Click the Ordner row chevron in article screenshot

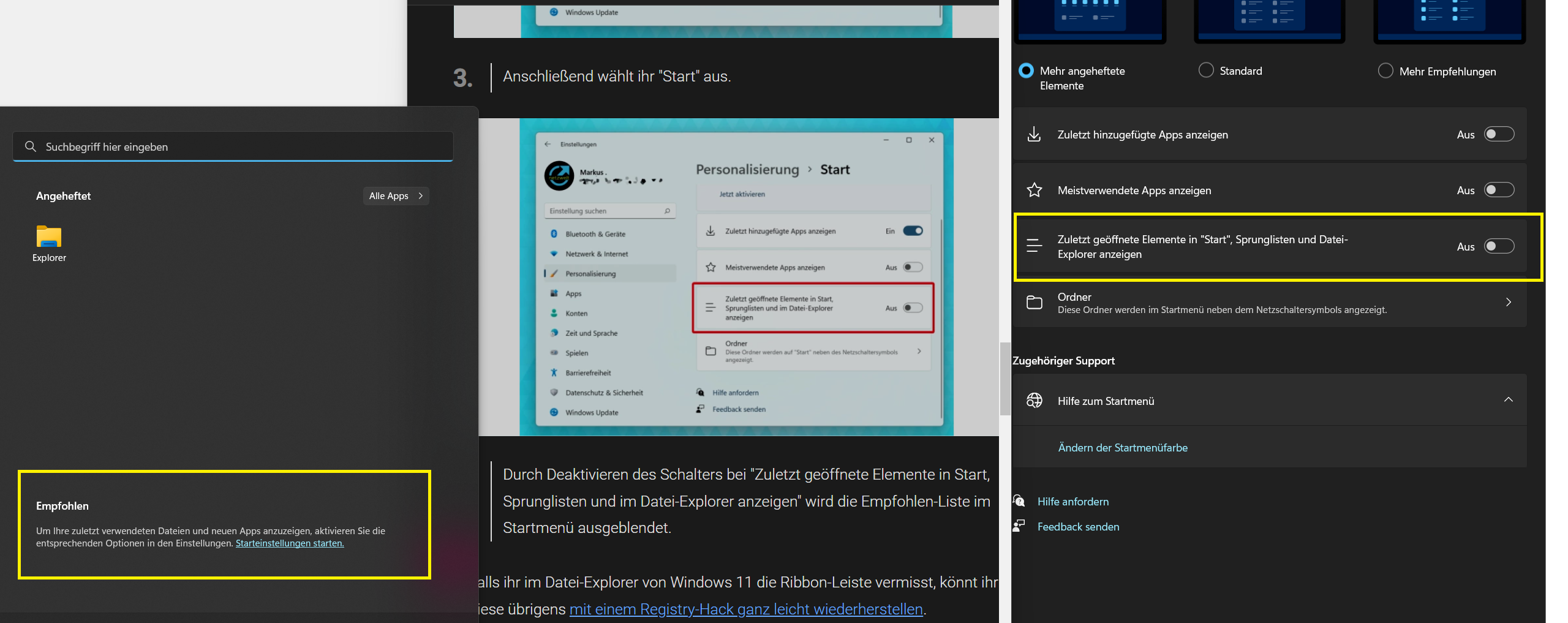919,351
